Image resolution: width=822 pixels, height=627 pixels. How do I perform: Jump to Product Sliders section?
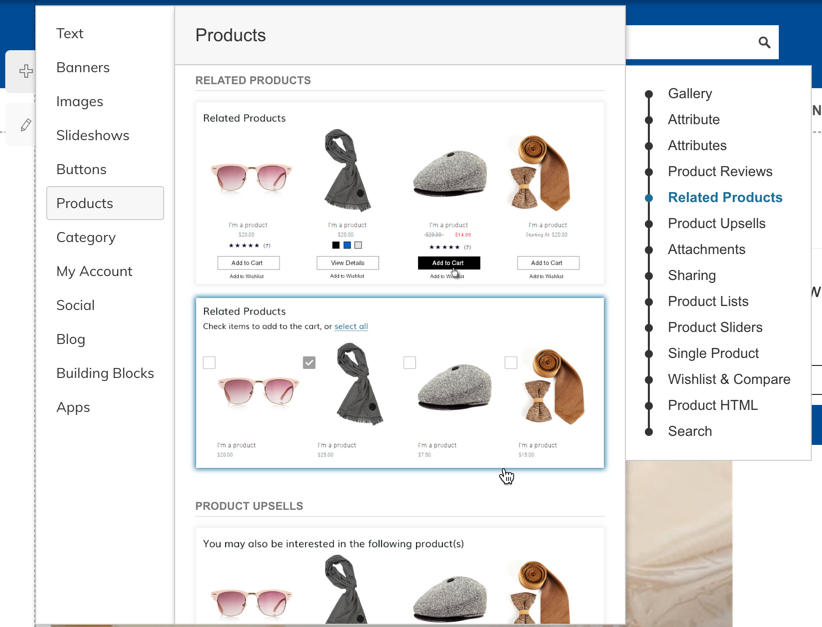coord(715,327)
